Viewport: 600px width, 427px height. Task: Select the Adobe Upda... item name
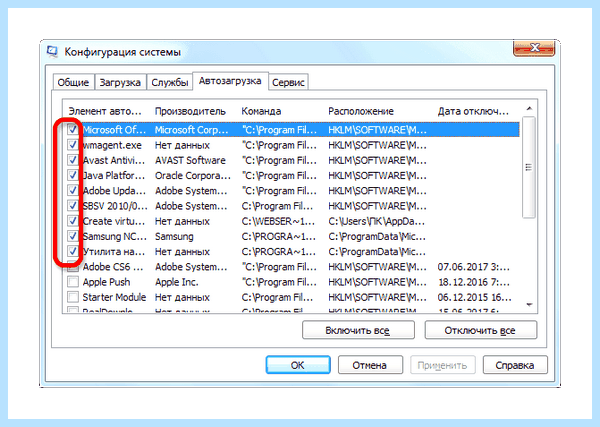click(114, 191)
